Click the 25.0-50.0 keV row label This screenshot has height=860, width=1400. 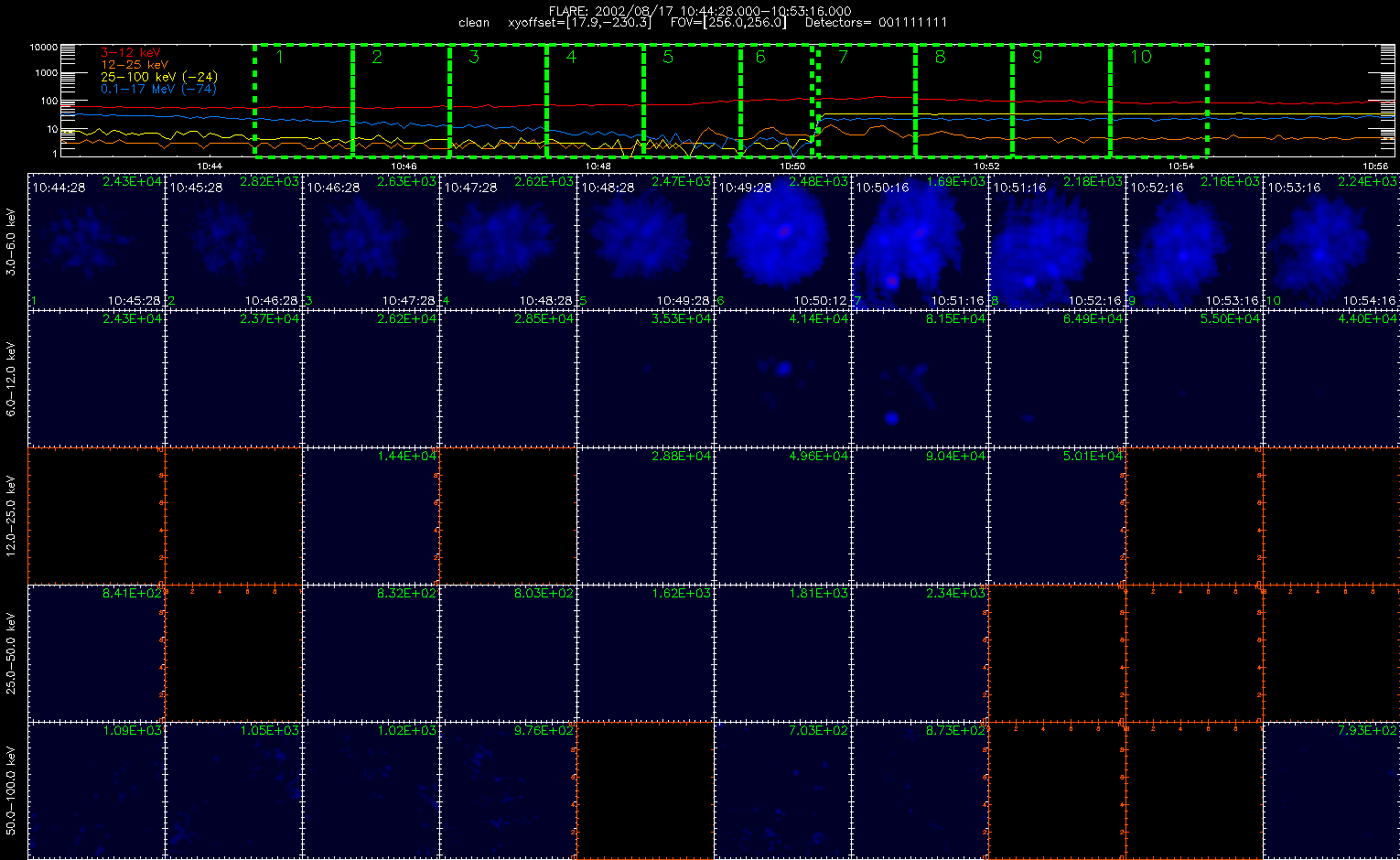coord(11,653)
